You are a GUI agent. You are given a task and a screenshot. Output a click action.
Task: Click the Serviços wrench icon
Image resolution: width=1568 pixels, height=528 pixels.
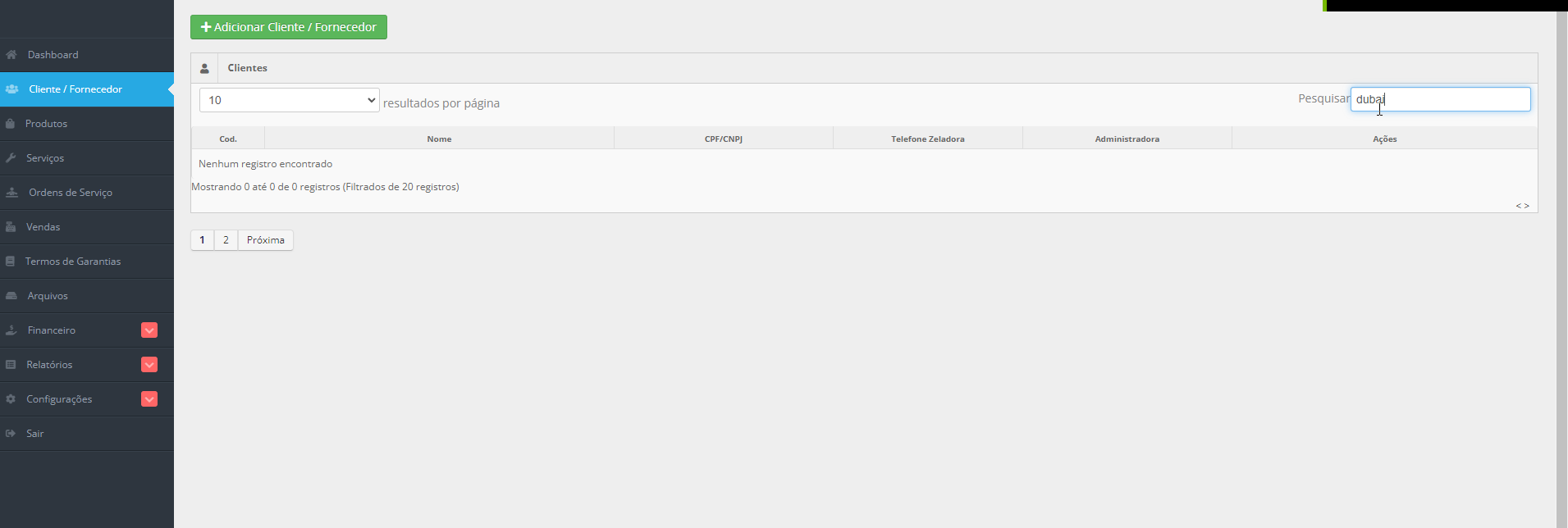[x=11, y=158]
